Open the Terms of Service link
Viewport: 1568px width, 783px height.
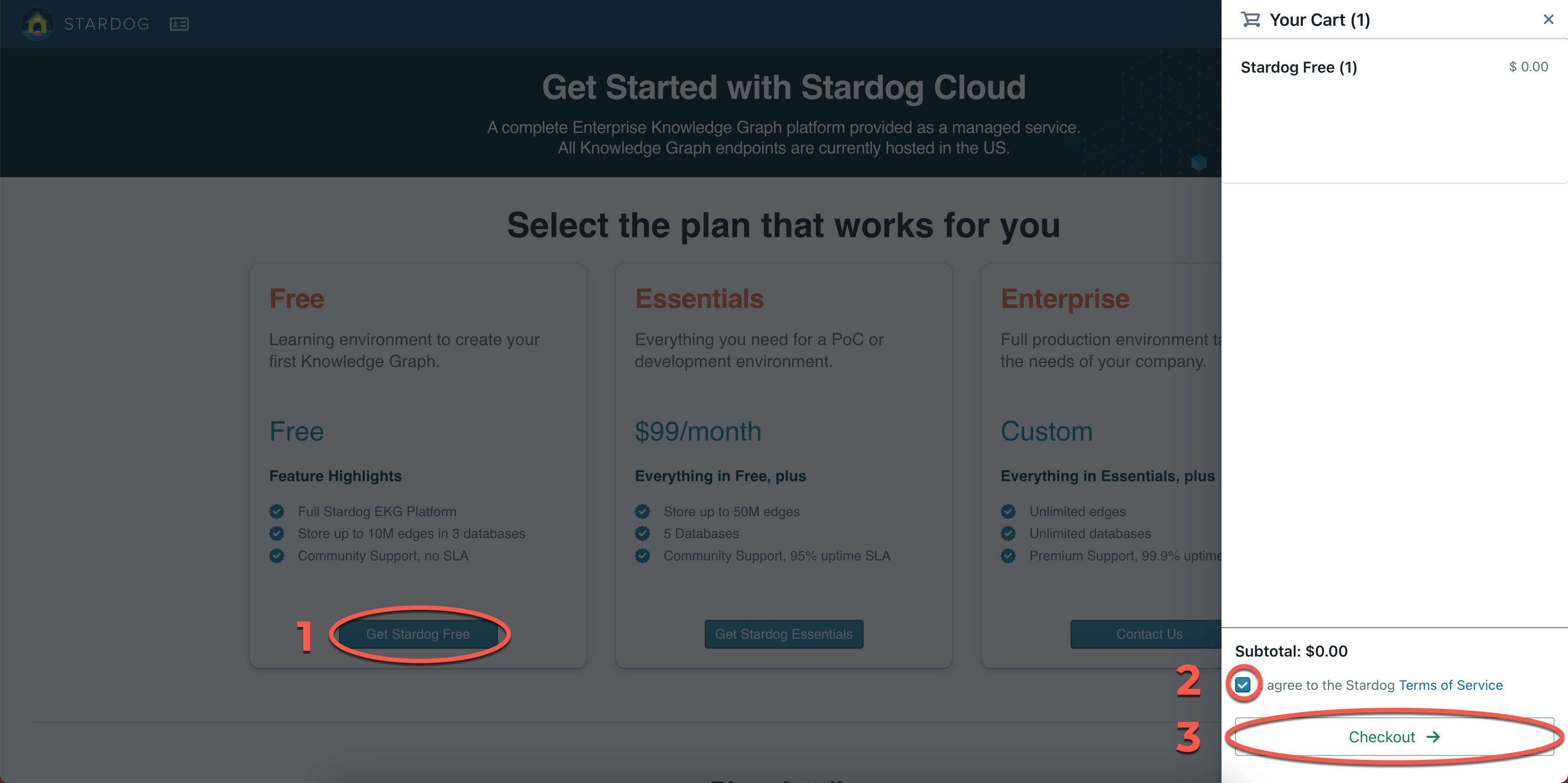pyautogui.click(x=1450, y=685)
